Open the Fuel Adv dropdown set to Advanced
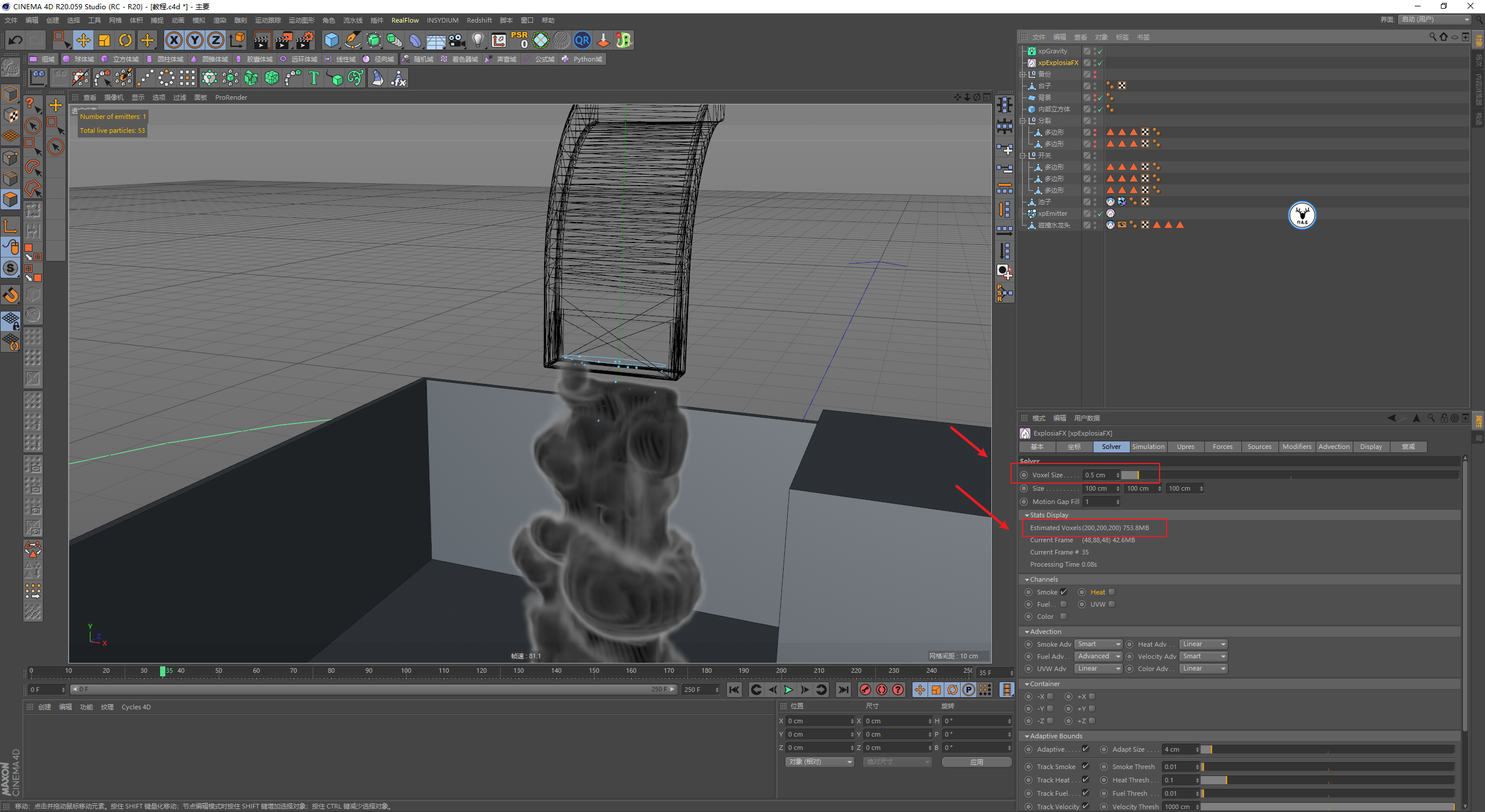This screenshot has height=812, width=1485. pyautogui.click(x=1099, y=657)
